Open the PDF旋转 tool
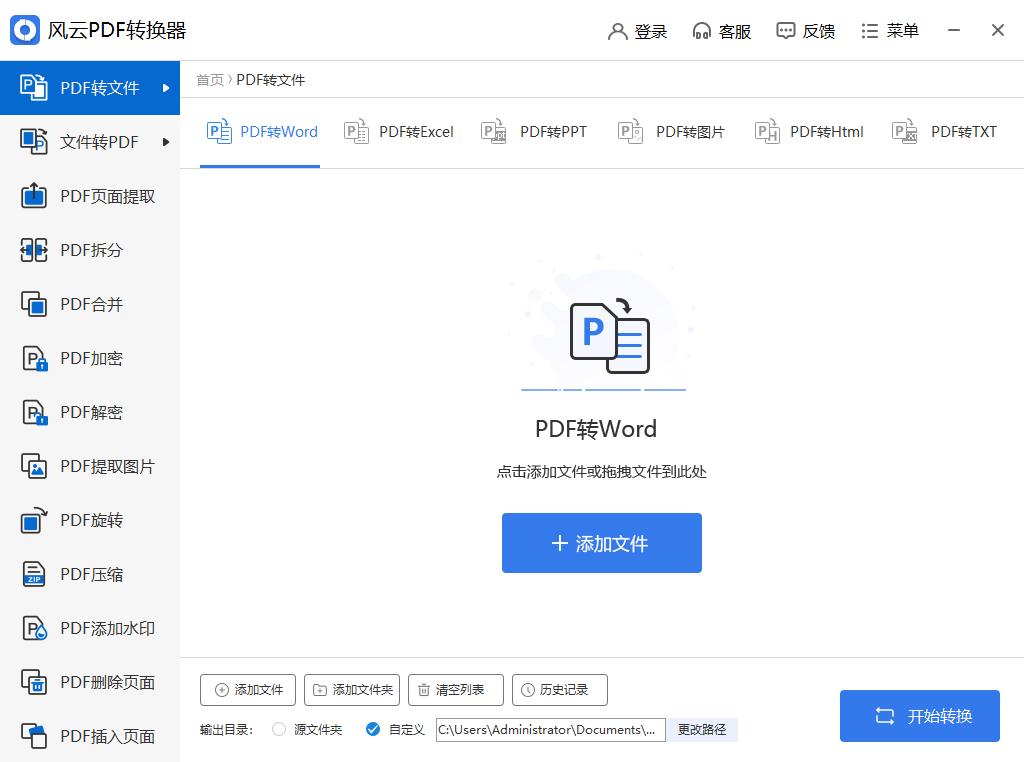Screen dimensions: 1024x762 [x=90, y=520]
